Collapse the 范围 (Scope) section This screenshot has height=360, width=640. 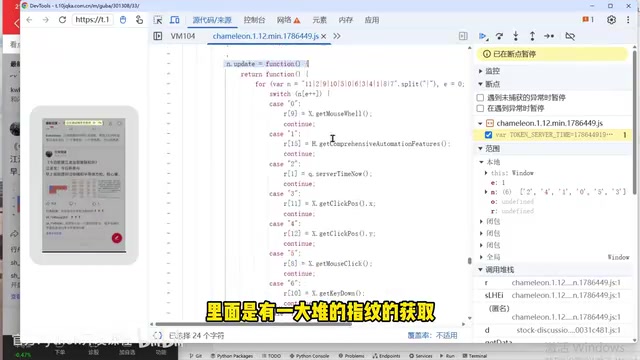(480, 149)
